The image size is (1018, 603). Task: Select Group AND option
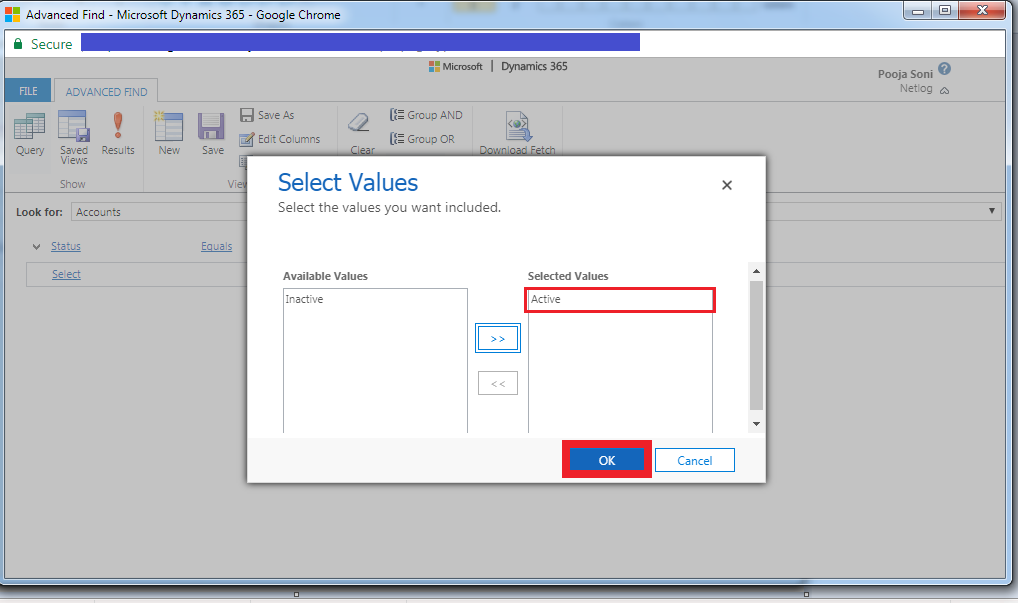426,115
